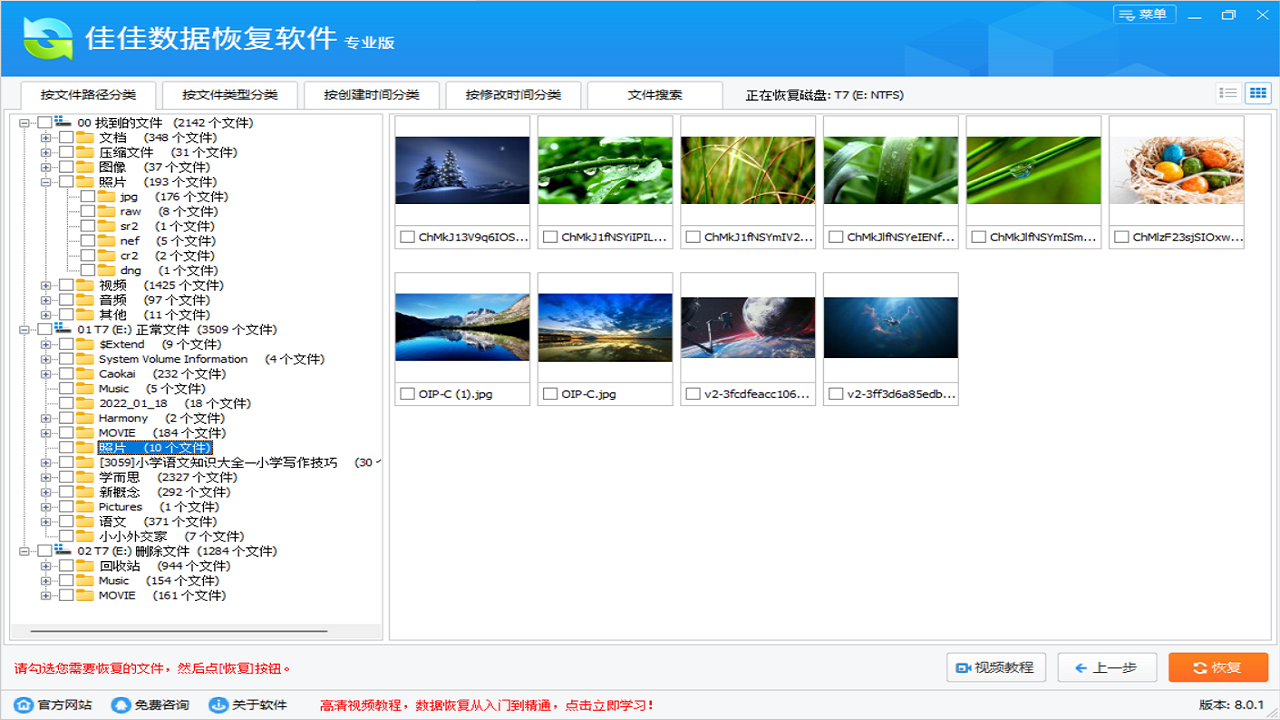Open 关于软件 via the info icon
The height and width of the screenshot is (720, 1280).
[x=217, y=704]
